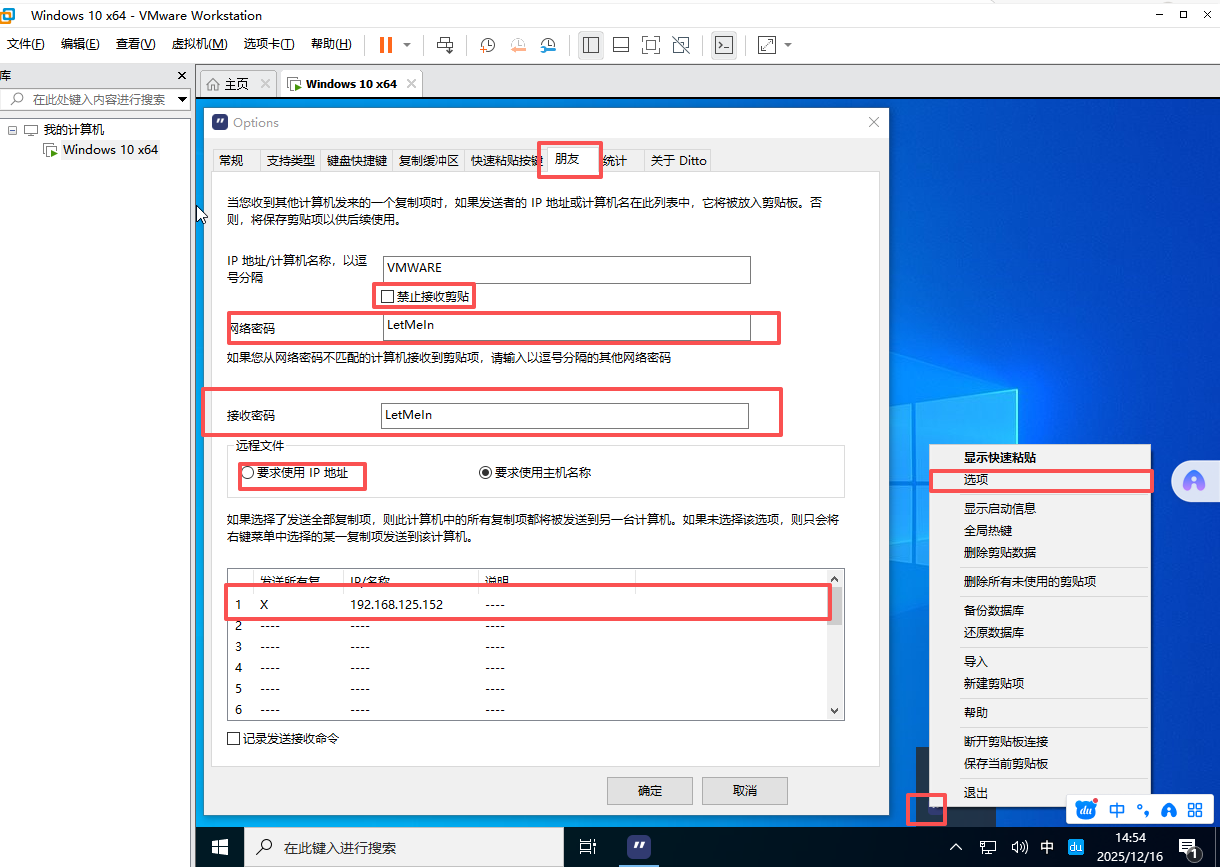Switch to the 键盘快捷键 tab
This screenshot has height=867, width=1220.
point(357,160)
